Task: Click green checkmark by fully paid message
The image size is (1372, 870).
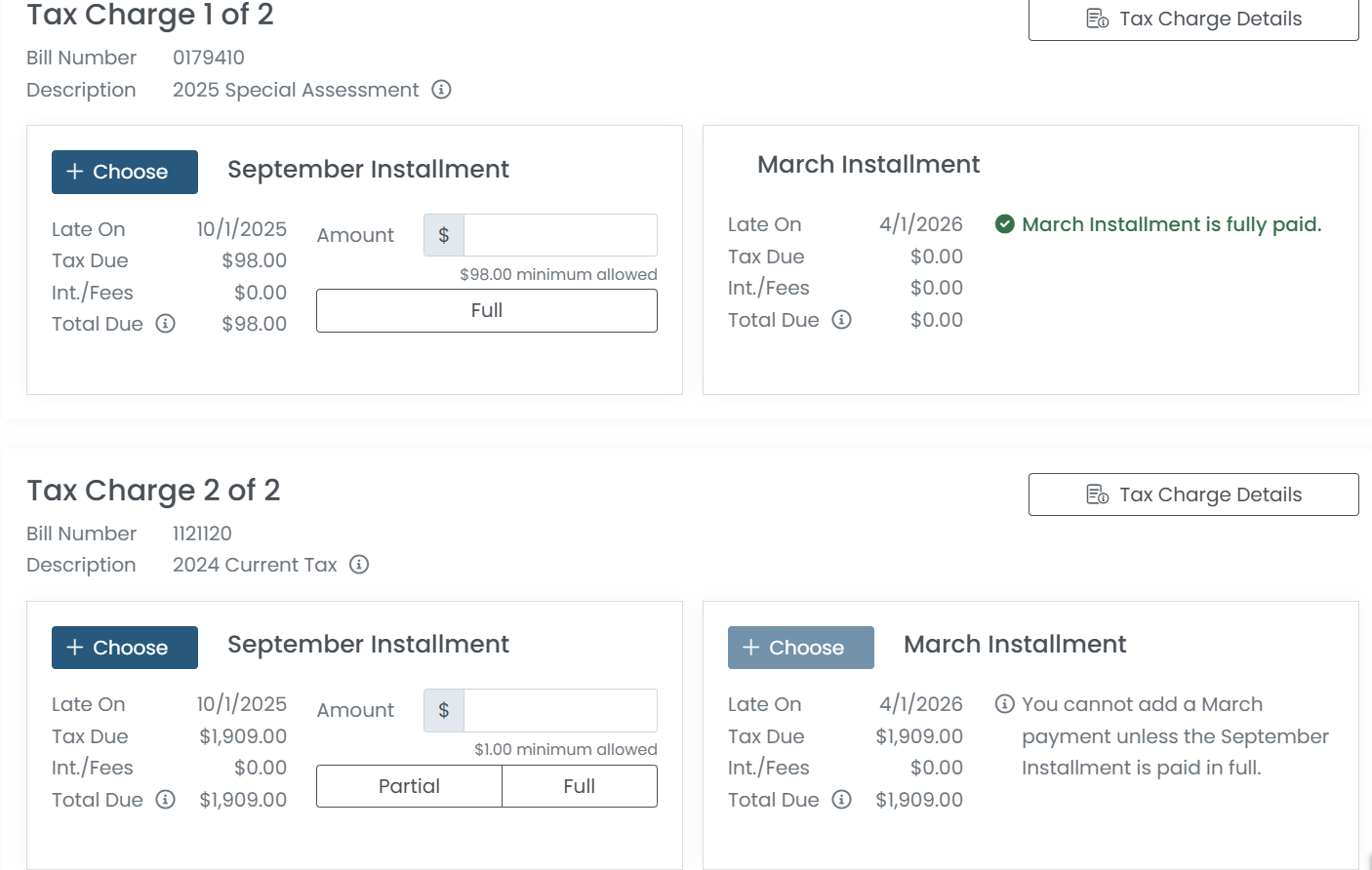Action: click(1004, 224)
